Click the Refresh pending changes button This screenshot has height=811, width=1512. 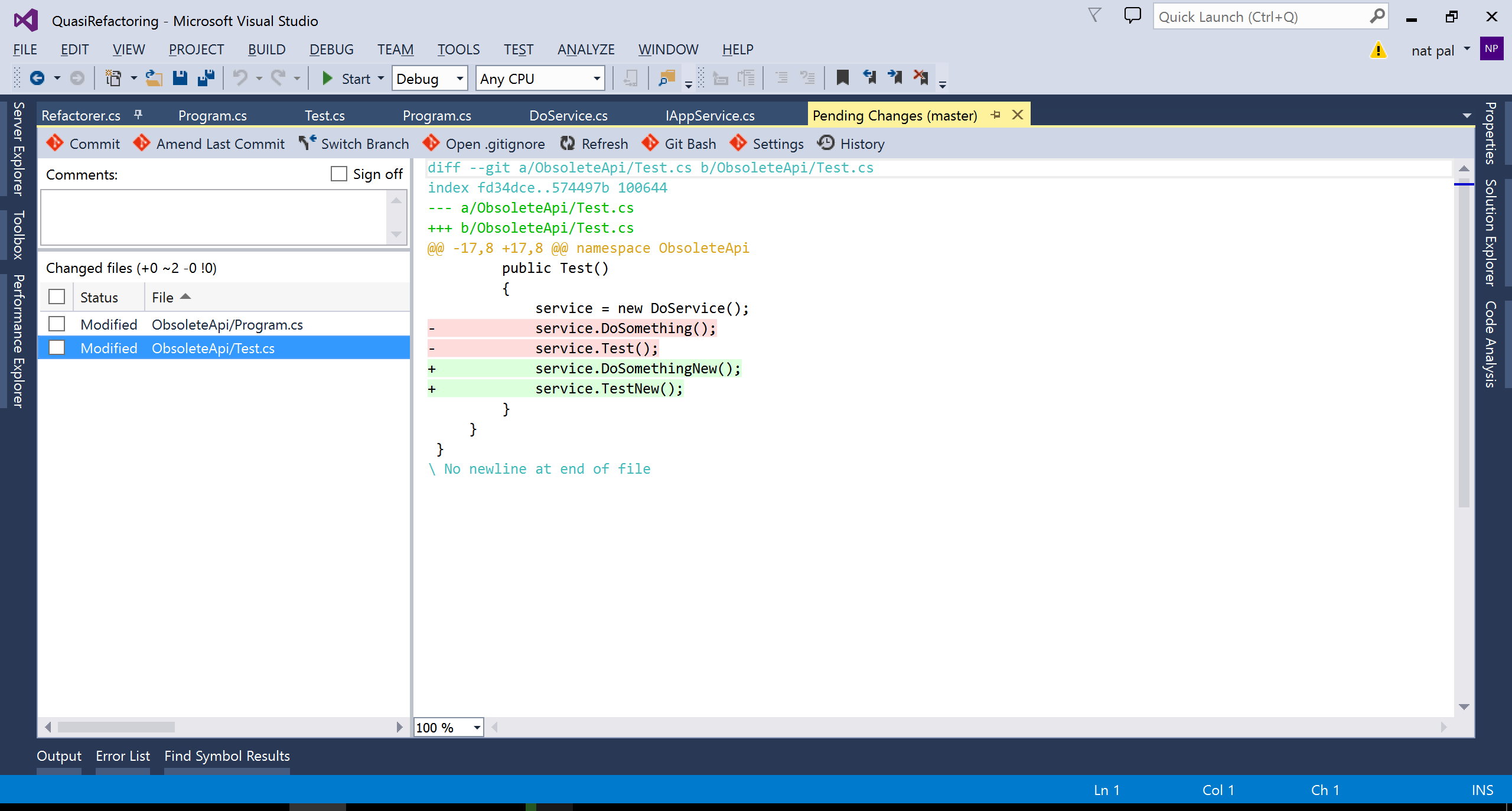pyautogui.click(x=594, y=144)
